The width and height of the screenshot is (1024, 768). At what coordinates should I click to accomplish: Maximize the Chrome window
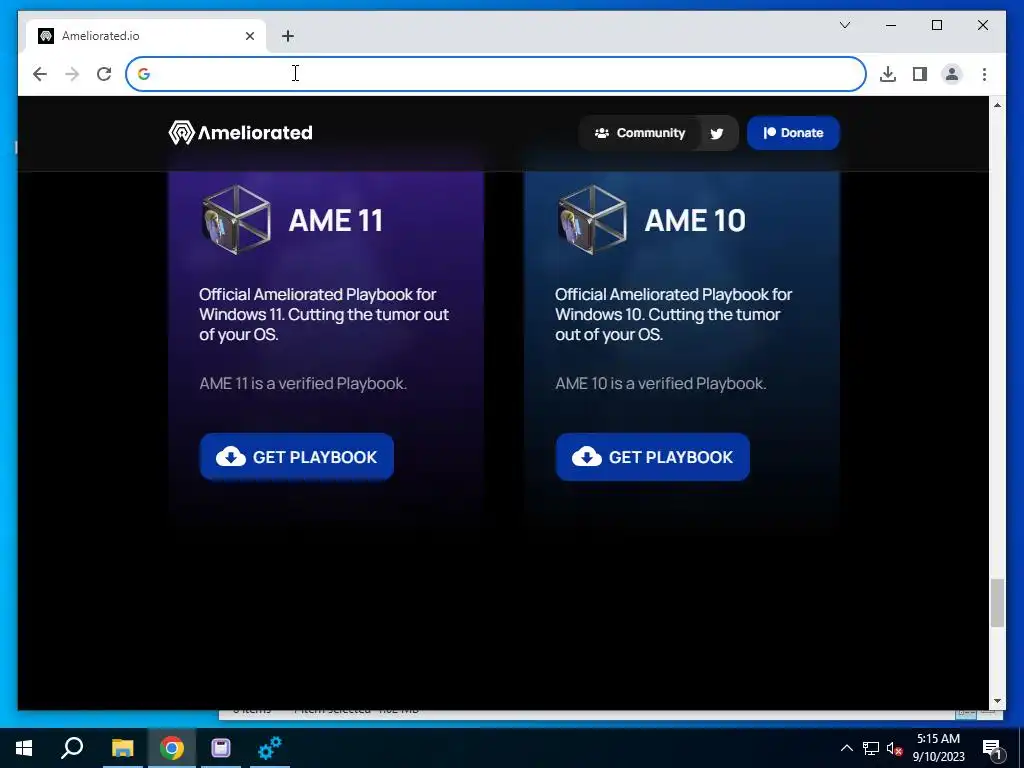click(x=936, y=25)
